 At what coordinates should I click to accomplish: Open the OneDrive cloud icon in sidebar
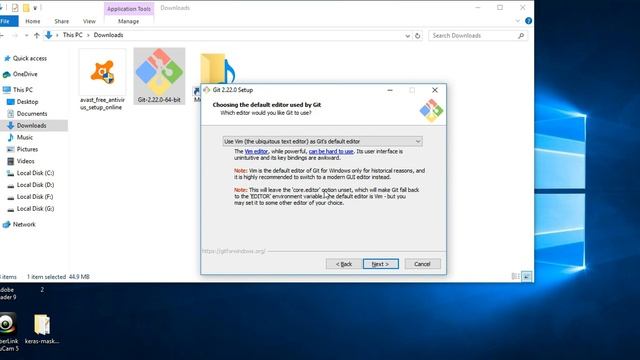[7, 74]
